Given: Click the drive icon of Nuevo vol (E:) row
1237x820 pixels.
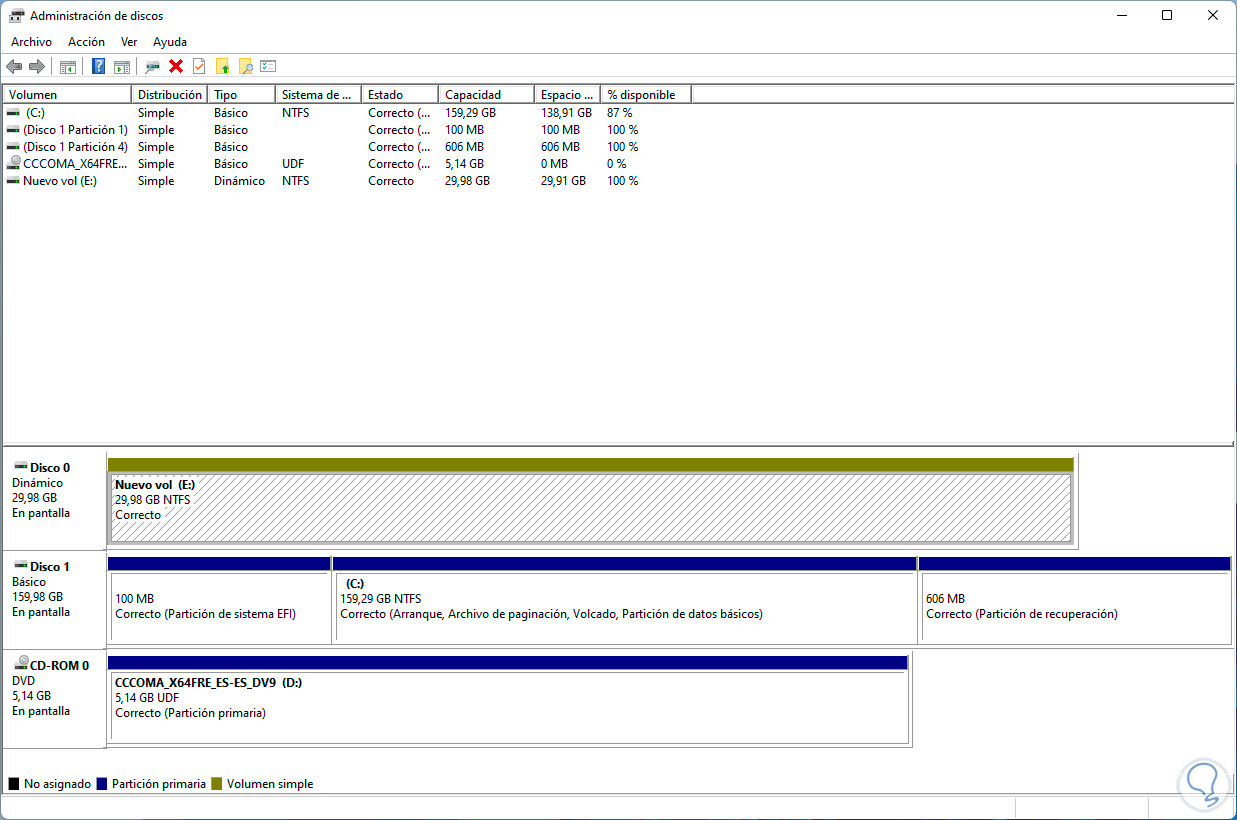Looking at the screenshot, I should (x=13, y=181).
